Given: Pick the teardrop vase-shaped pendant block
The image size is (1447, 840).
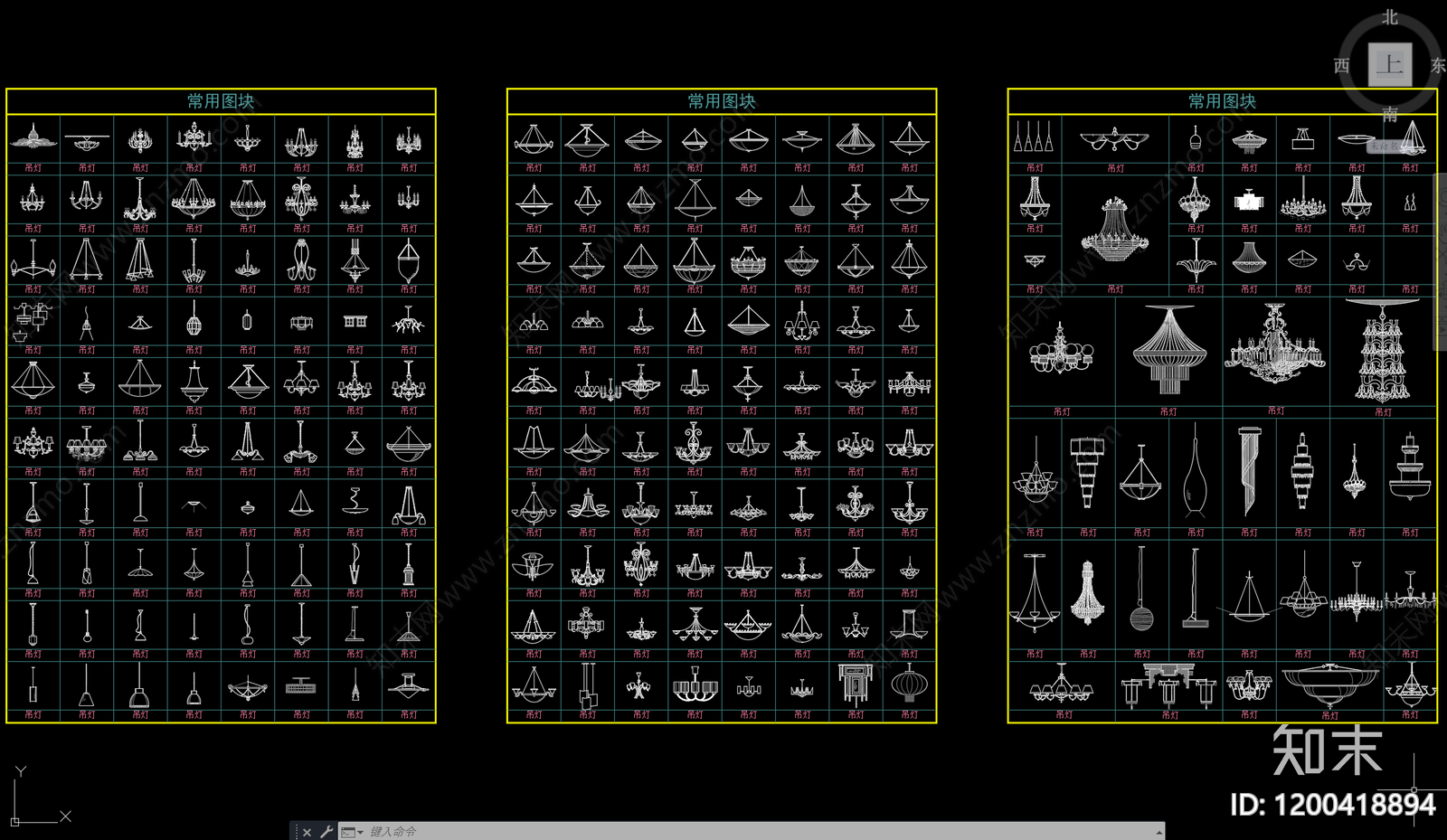Looking at the screenshot, I should [x=1195, y=475].
